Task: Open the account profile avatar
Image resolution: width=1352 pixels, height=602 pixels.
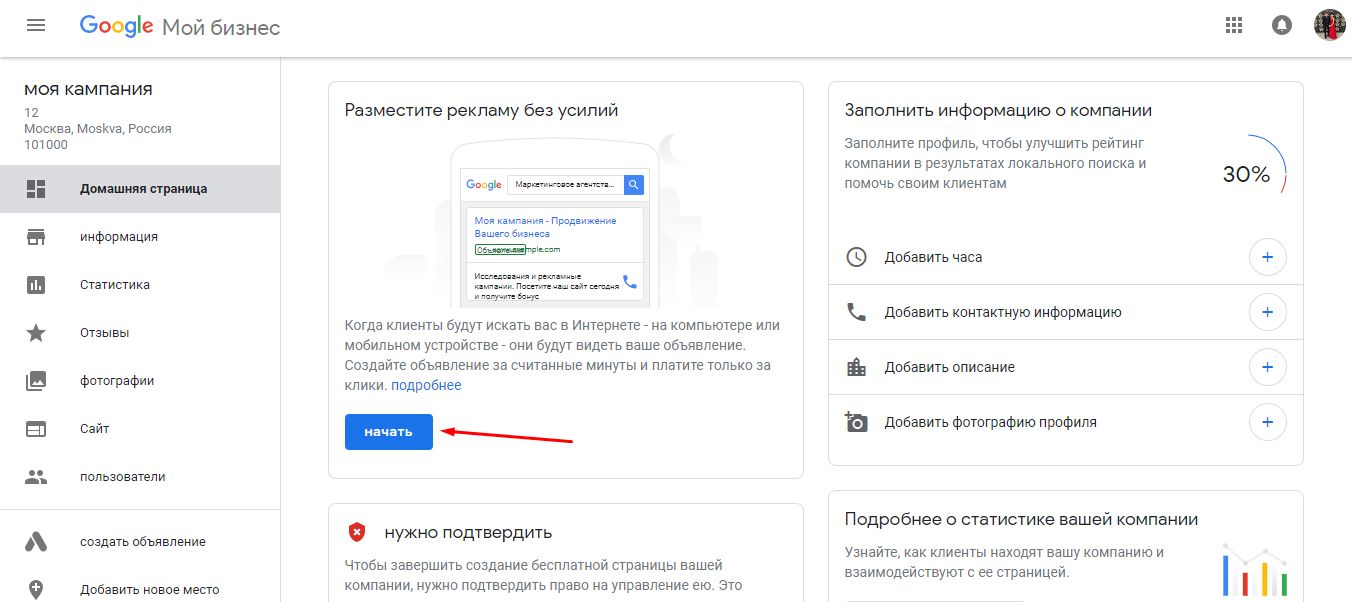Action: point(1330,26)
